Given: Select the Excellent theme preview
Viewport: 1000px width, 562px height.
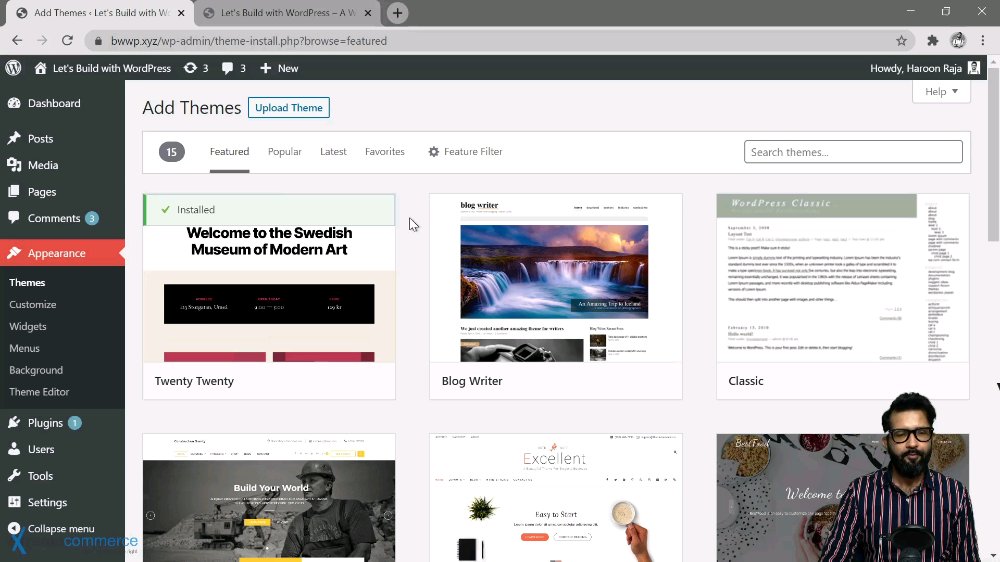Looking at the screenshot, I should tap(555, 498).
